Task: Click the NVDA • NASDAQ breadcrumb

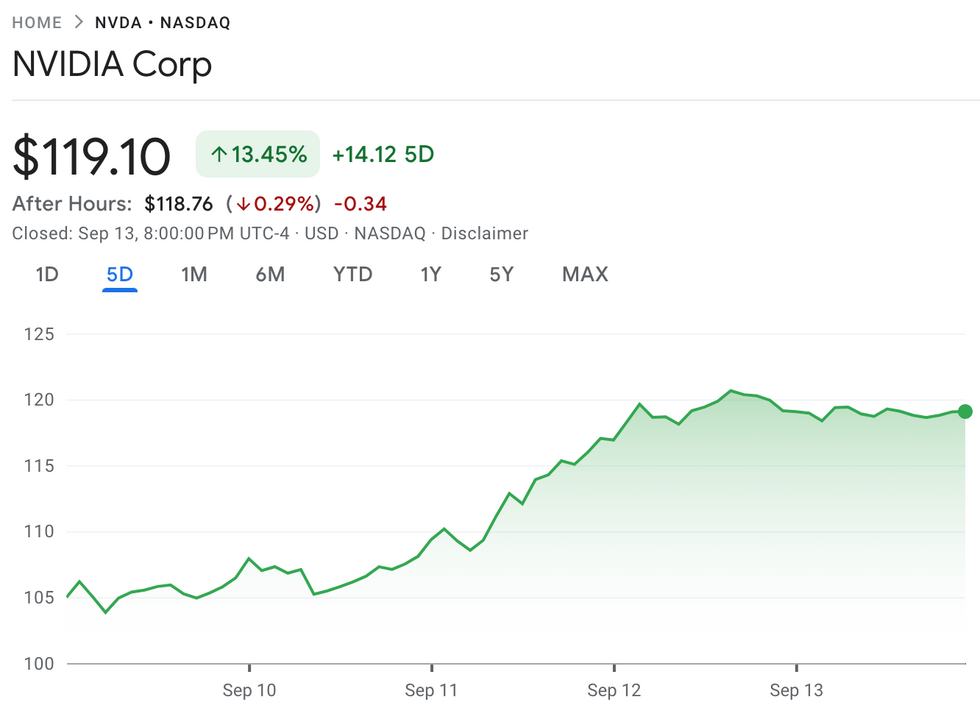Action: point(162,22)
